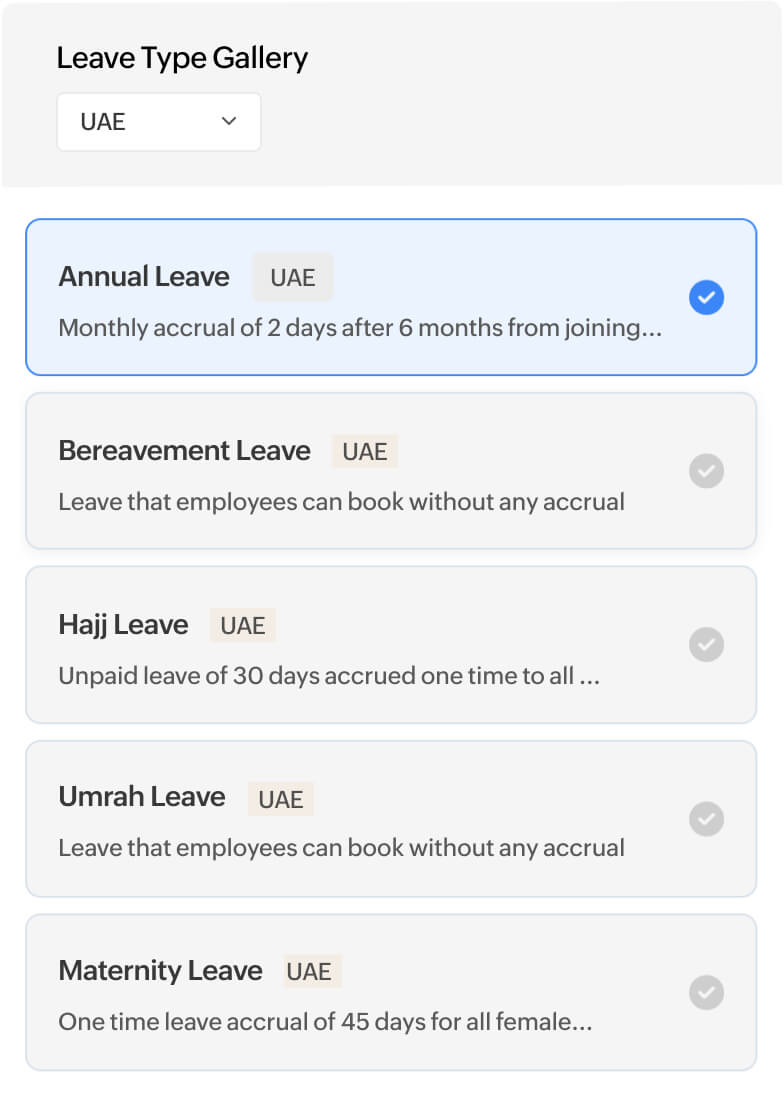Uncheck the Annual Leave blue checkmark
This screenshot has width=784, height=1104.
point(706,298)
